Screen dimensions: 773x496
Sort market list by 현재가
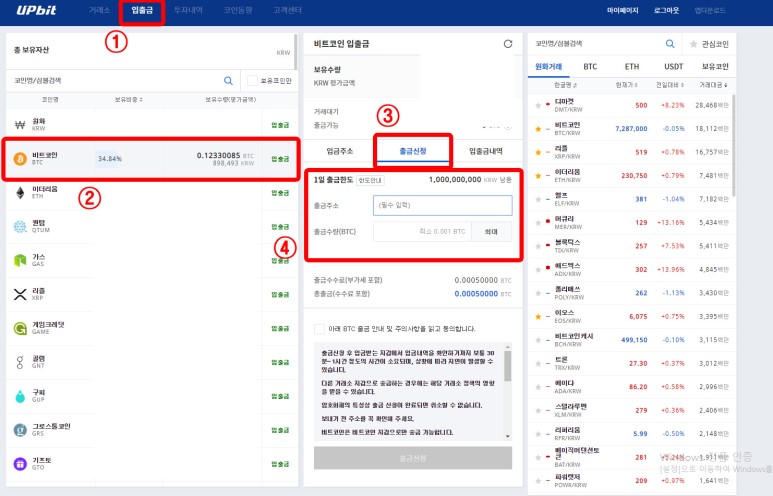tap(627, 85)
